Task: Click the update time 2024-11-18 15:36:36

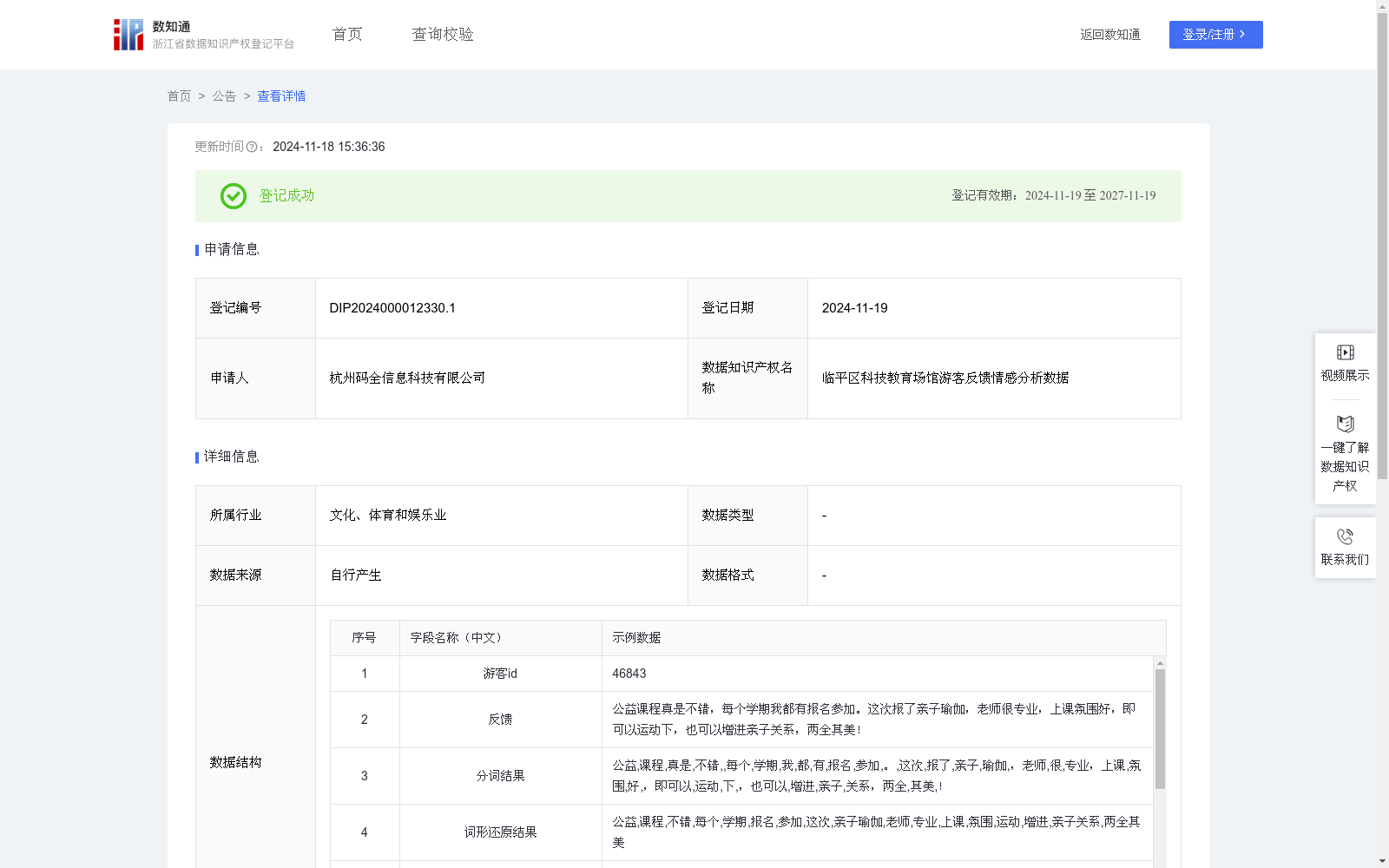Action: (329, 148)
